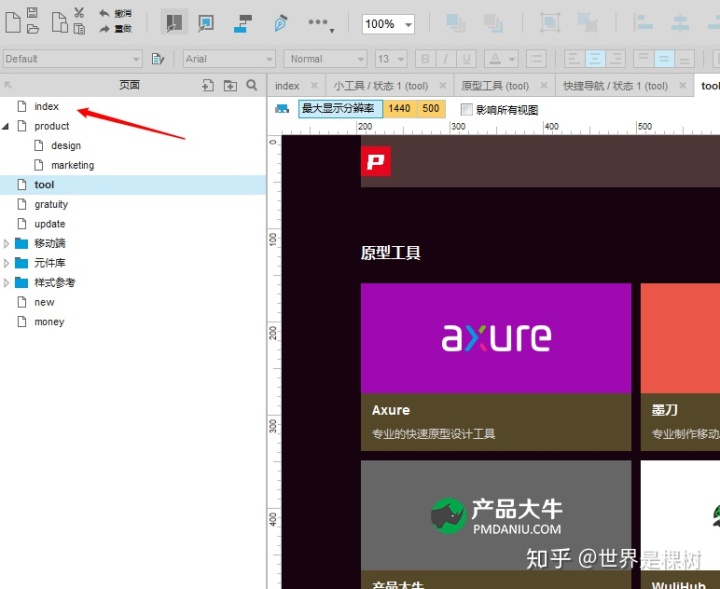Viewport: 720px width, 589px height.
Task: Click the pop-out arrow of the 页面 panel
Action: pyautogui.click(x=8, y=85)
